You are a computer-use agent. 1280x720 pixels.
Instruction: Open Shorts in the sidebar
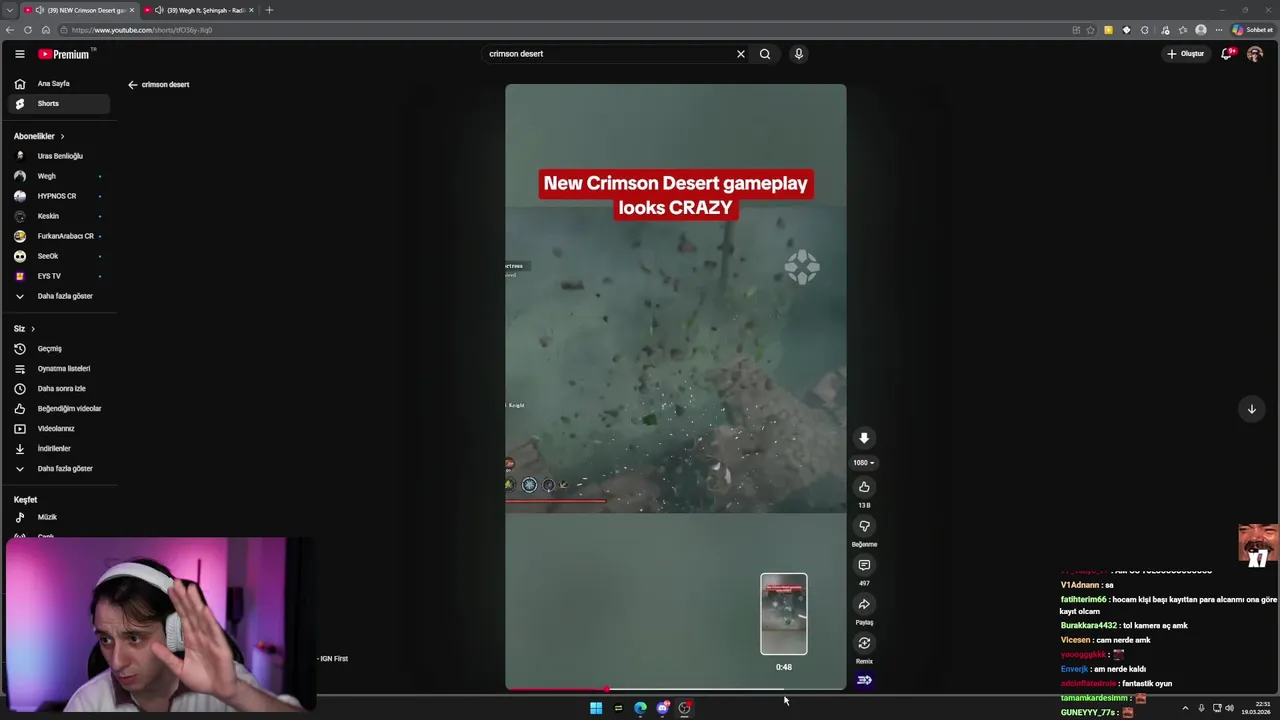(58, 104)
